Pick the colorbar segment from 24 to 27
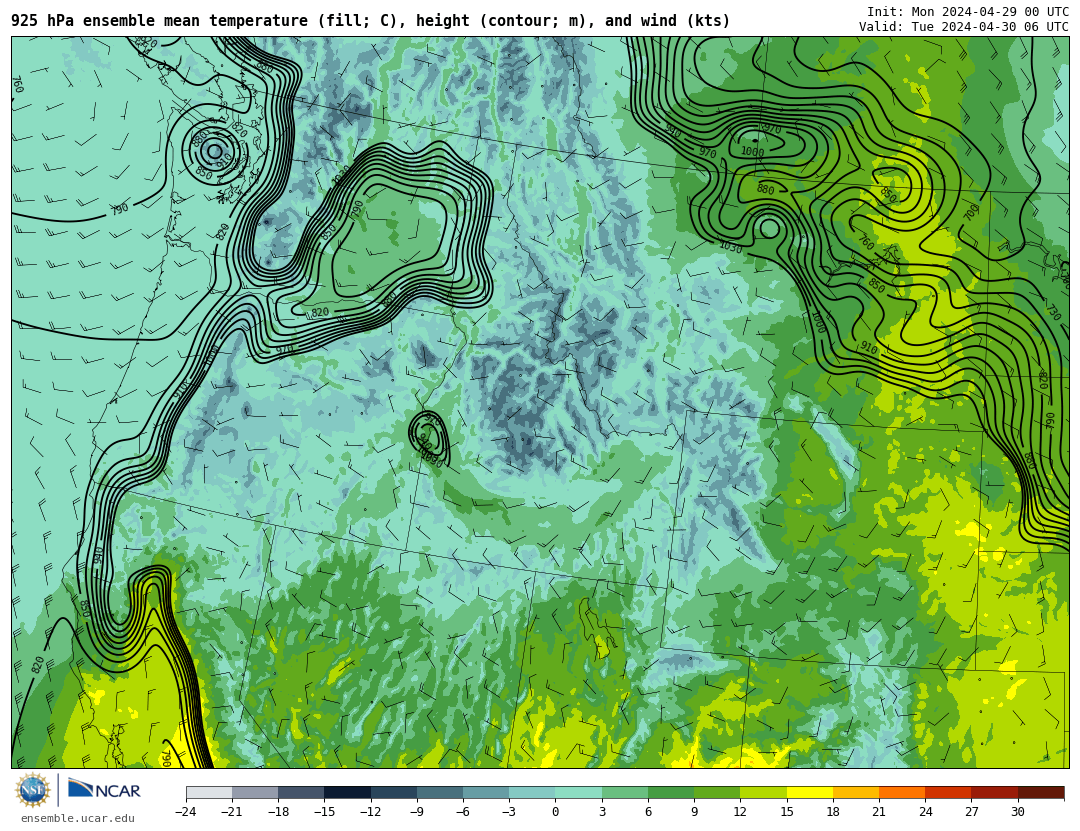 (948, 792)
